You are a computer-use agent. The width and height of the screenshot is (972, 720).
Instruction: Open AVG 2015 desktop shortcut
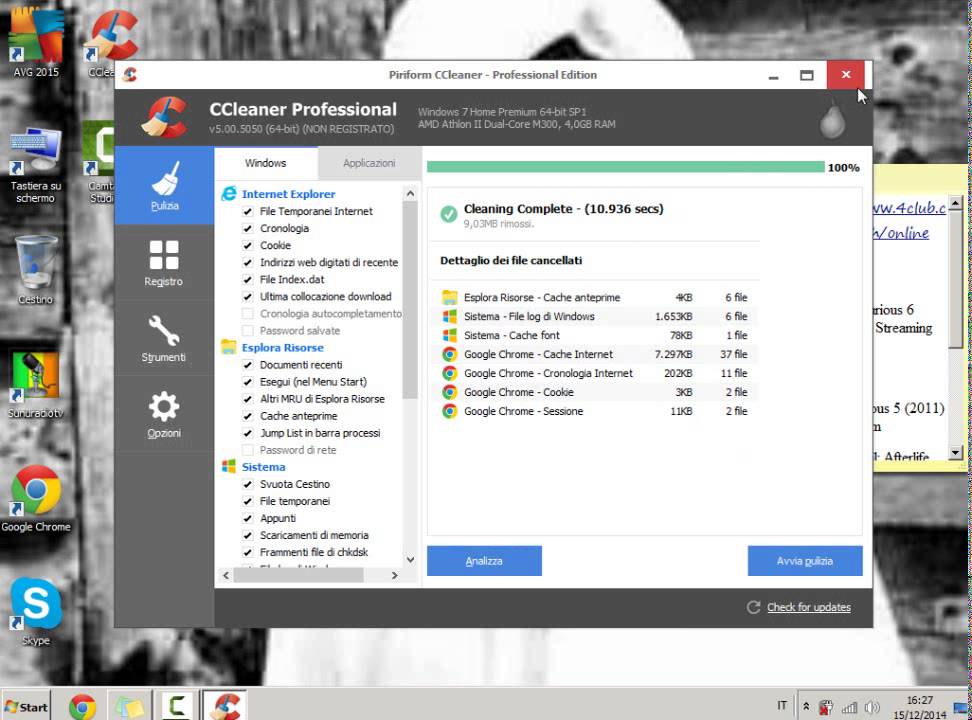click(x=36, y=43)
